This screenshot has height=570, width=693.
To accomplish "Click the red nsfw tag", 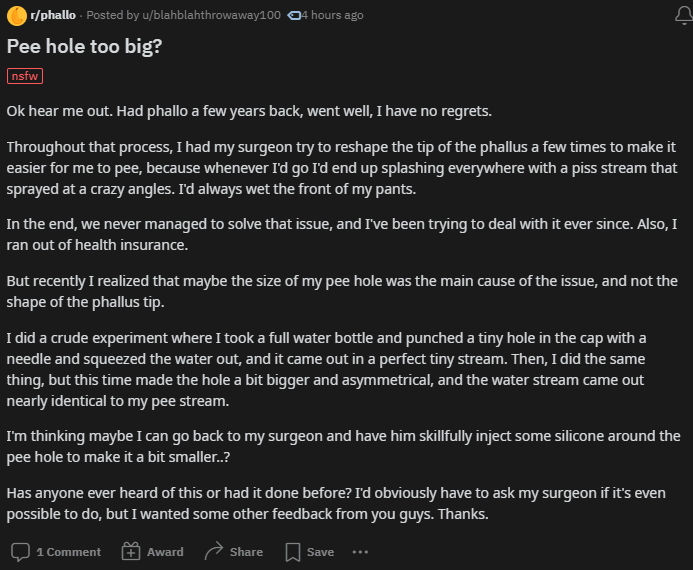I will click(25, 76).
